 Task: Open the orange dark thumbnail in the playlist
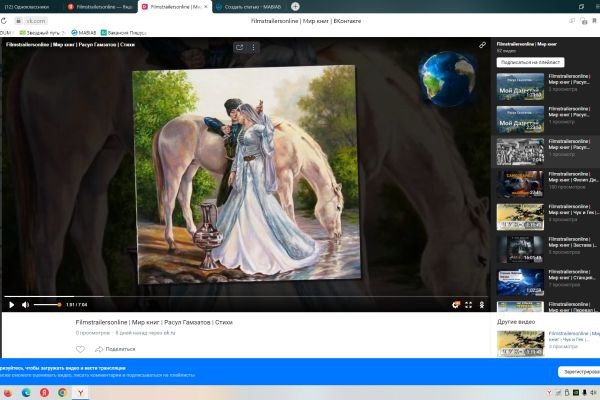pyautogui.click(x=520, y=184)
